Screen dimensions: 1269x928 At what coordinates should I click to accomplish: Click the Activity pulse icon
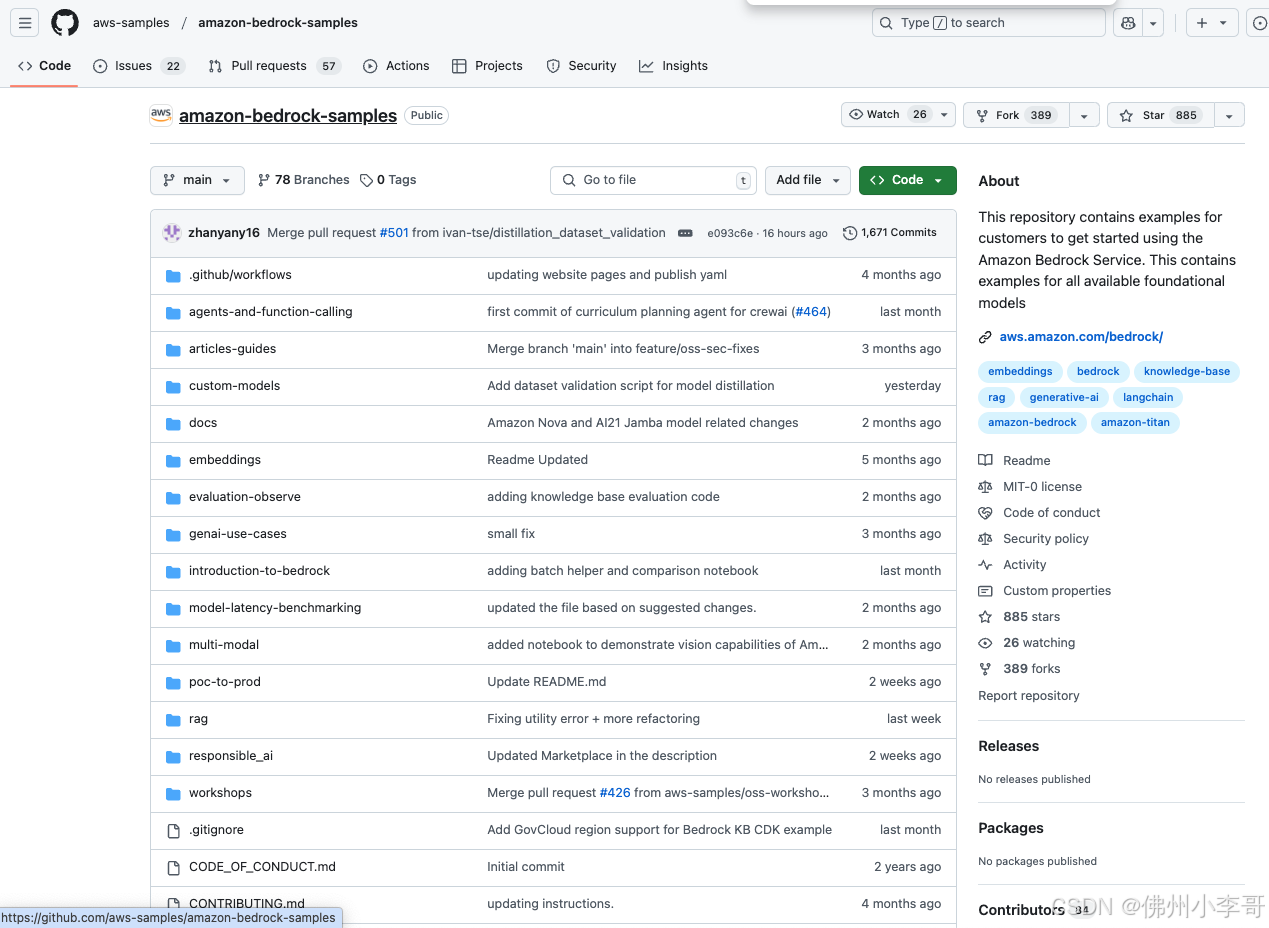point(985,565)
